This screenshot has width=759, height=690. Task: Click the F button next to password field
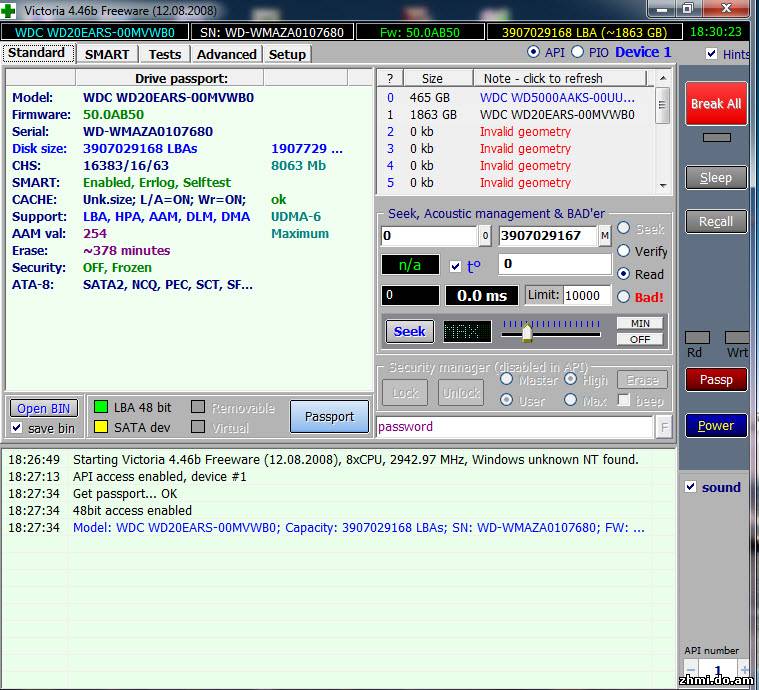pyautogui.click(x=664, y=427)
